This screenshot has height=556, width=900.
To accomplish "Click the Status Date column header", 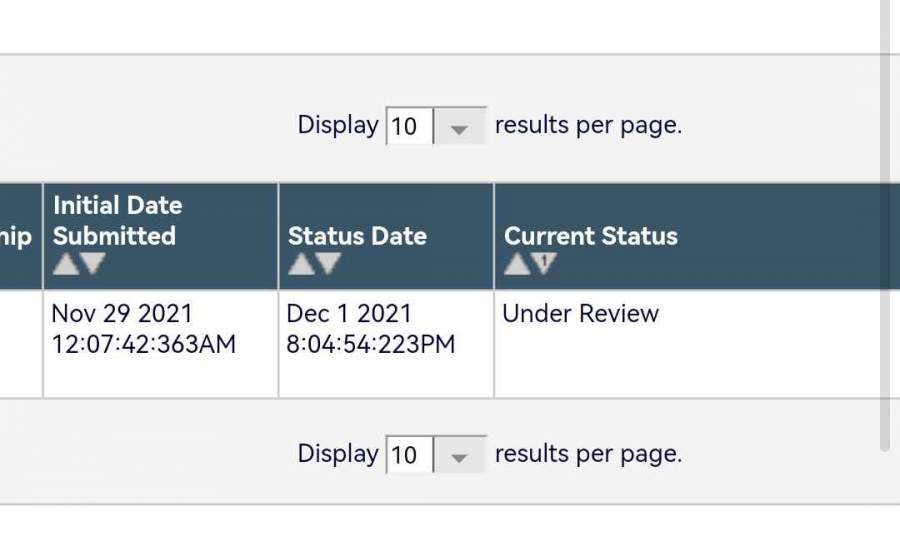I will coord(357,236).
